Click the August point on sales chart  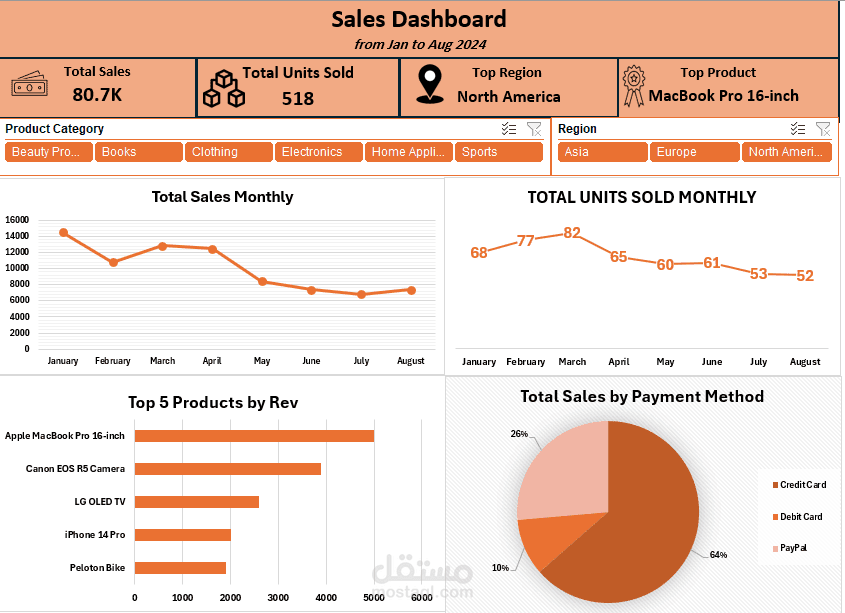(x=412, y=290)
